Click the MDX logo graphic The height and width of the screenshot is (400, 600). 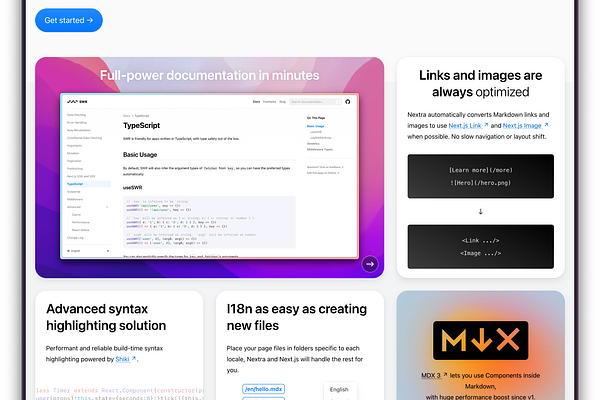481,340
